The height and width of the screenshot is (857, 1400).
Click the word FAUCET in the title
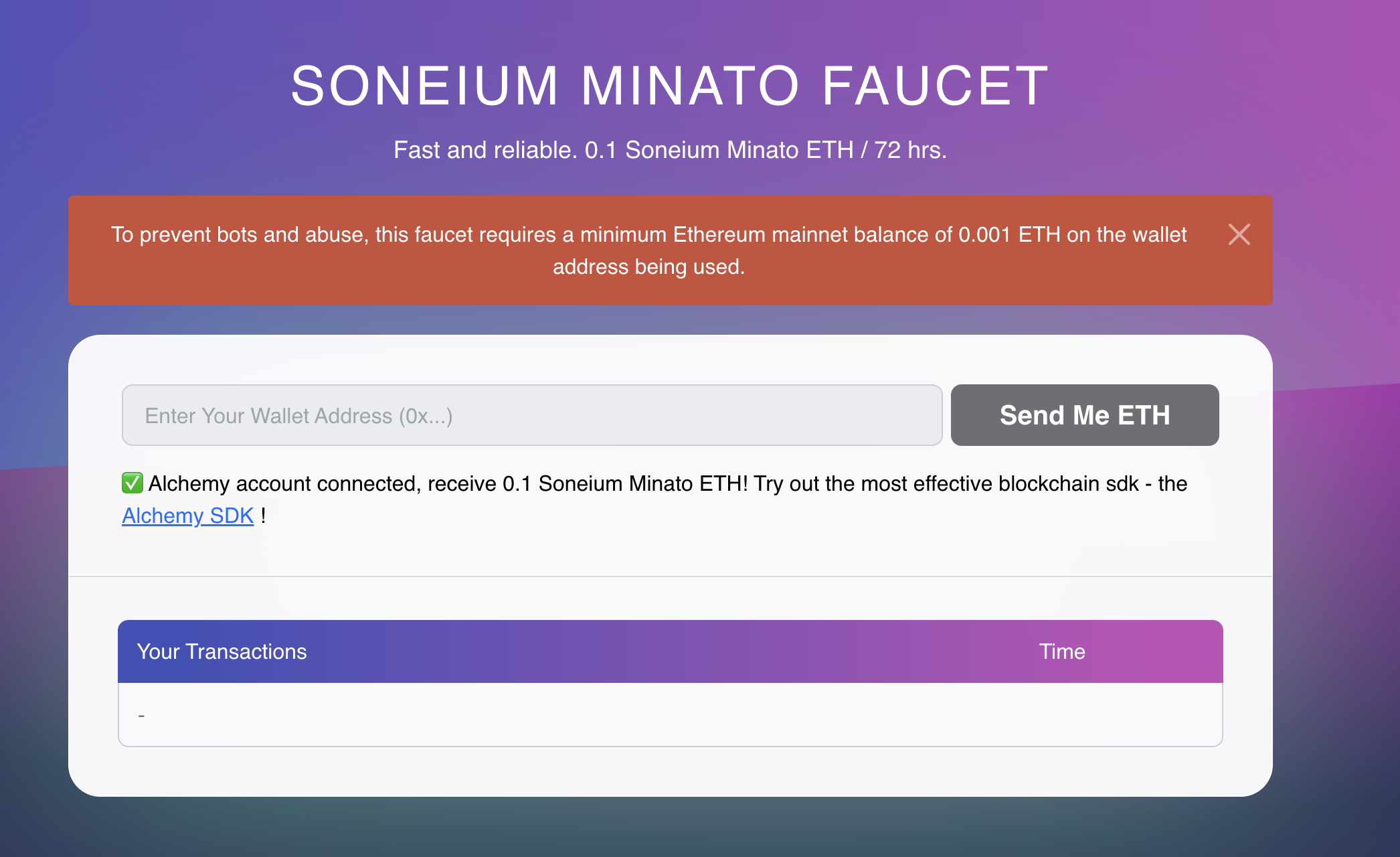pos(935,86)
